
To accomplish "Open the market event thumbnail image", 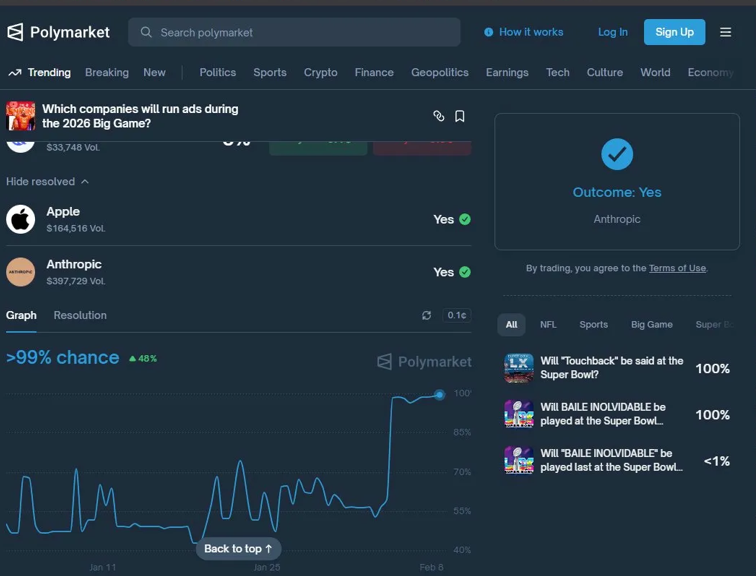I will click(20, 116).
